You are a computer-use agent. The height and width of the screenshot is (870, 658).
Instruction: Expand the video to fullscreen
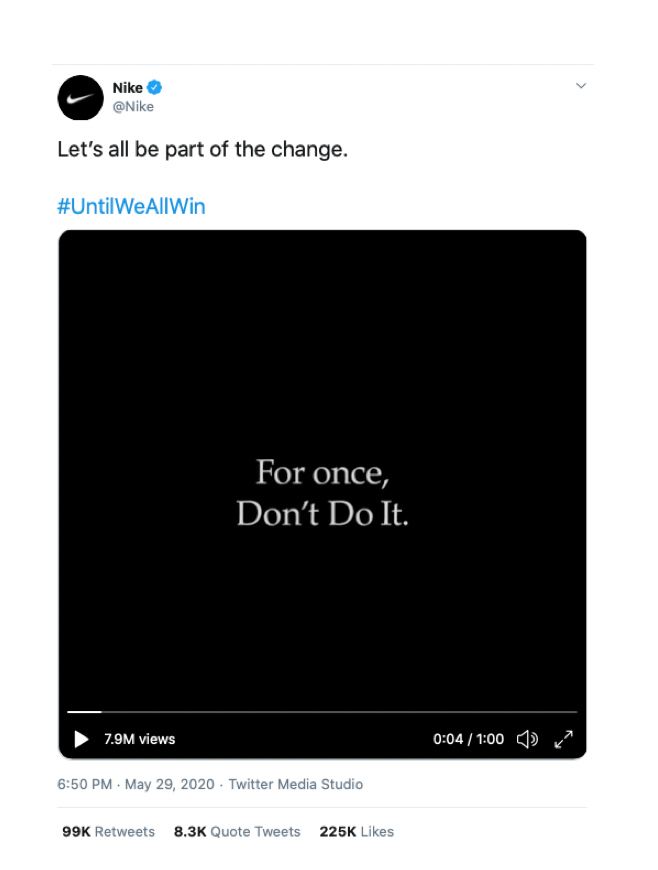564,739
